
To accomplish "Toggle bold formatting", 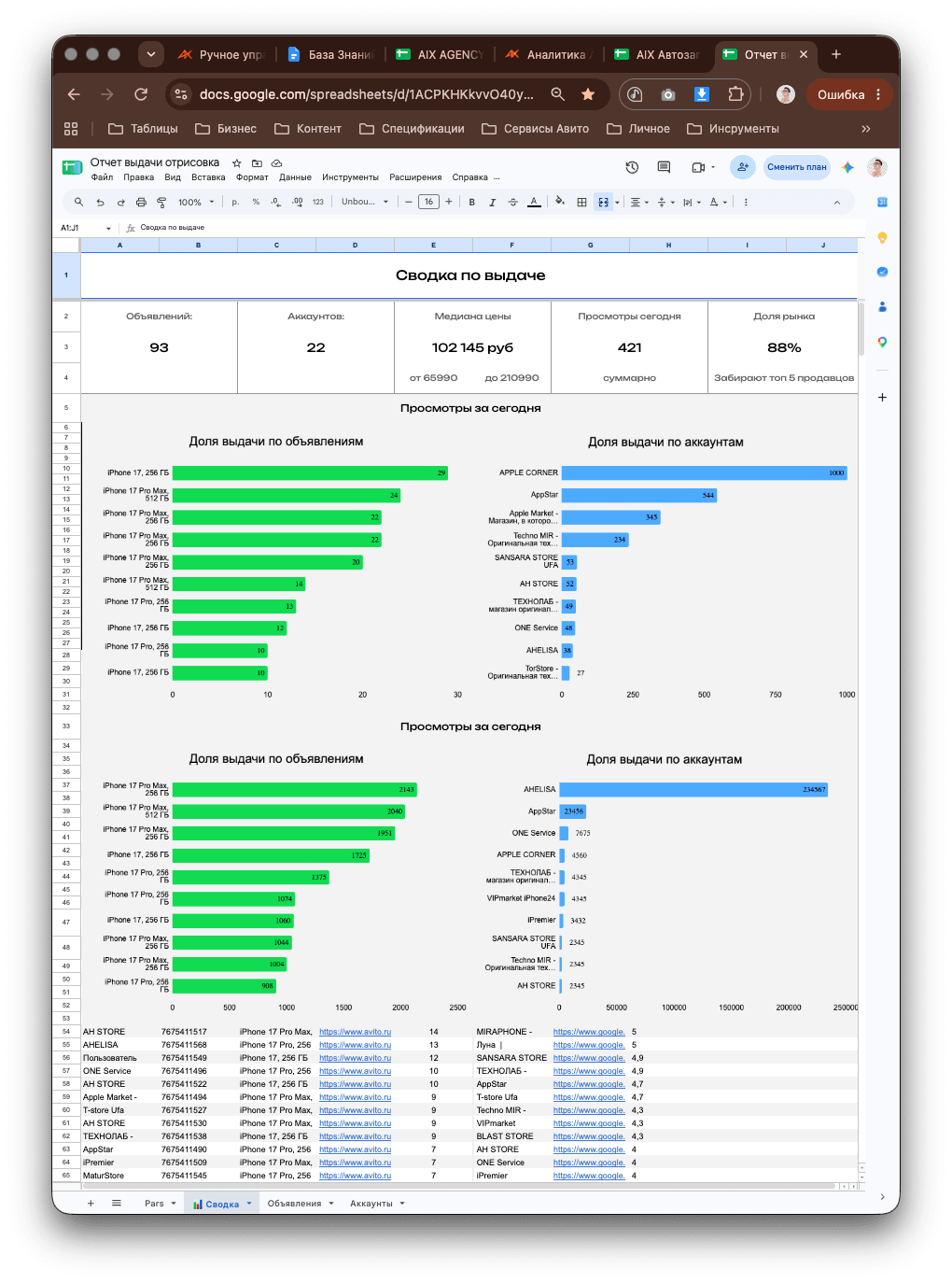I will coord(471,202).
